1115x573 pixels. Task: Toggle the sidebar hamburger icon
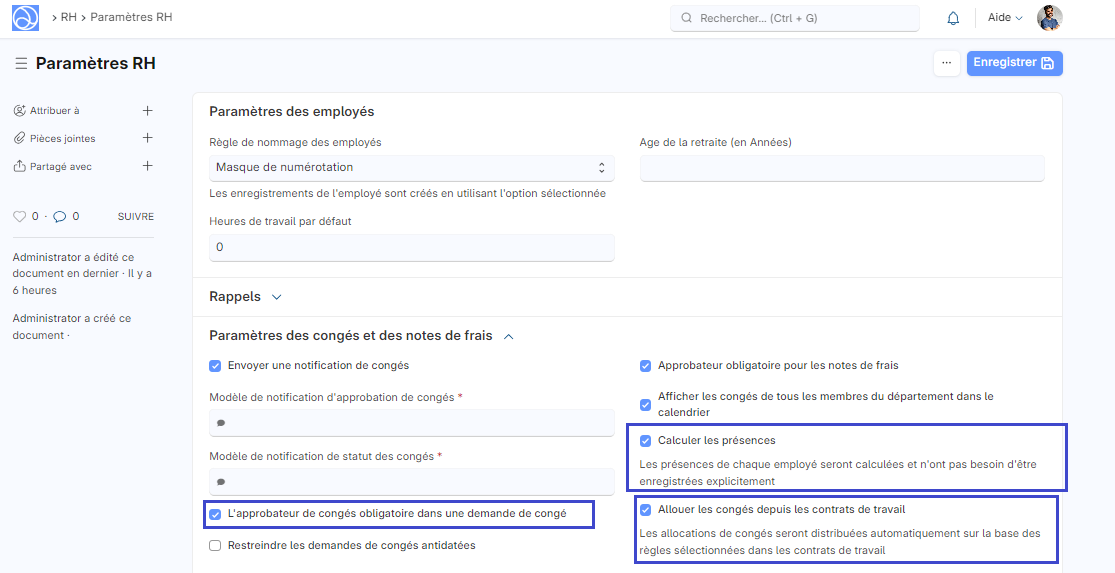pyautogui.click(x=21, y=64)
